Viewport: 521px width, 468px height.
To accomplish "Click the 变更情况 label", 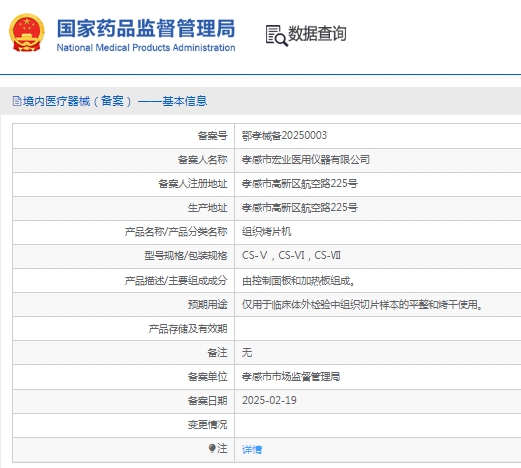I will click(207, 425).
